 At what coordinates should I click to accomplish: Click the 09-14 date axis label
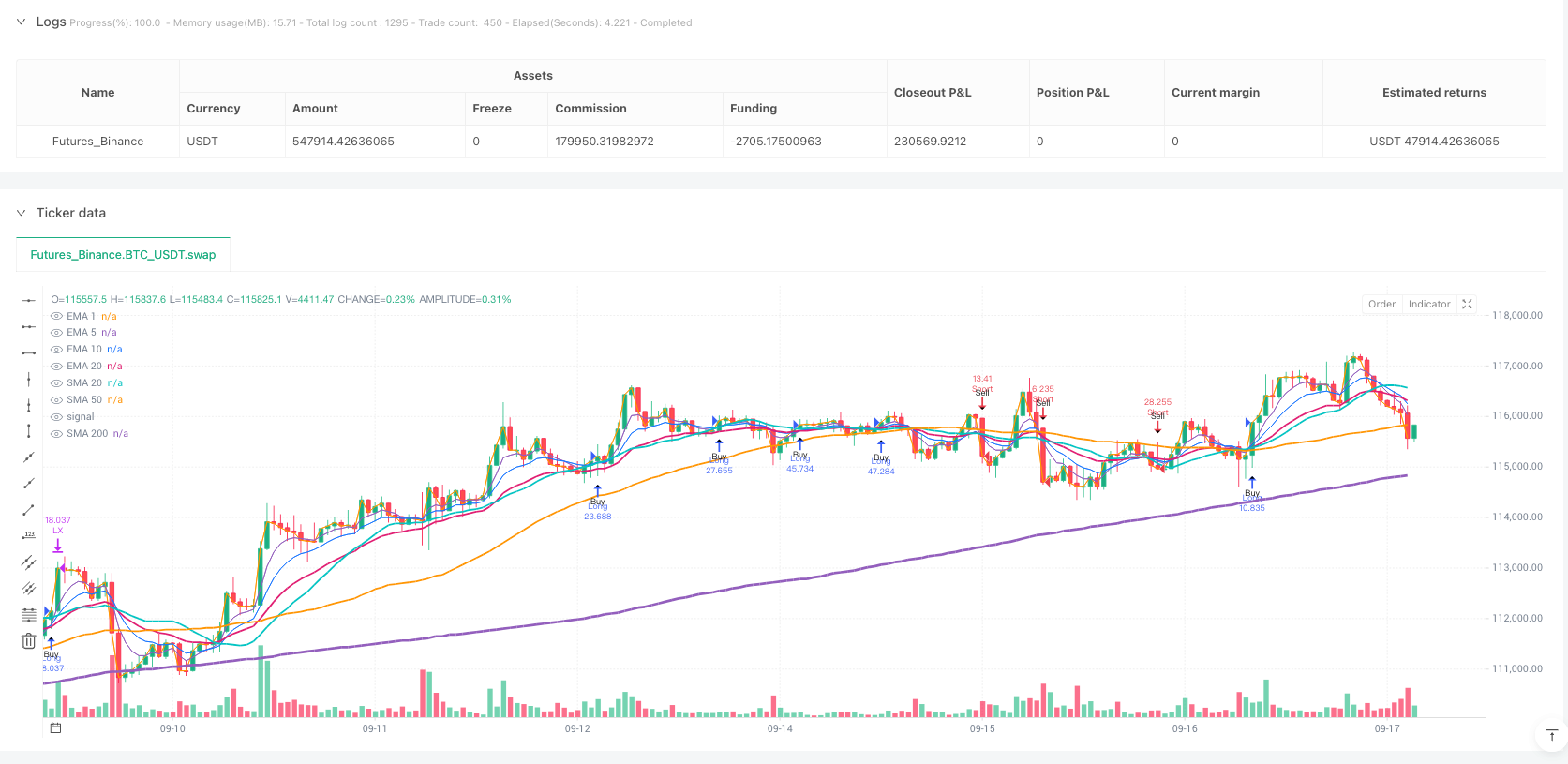pos(780,728)
